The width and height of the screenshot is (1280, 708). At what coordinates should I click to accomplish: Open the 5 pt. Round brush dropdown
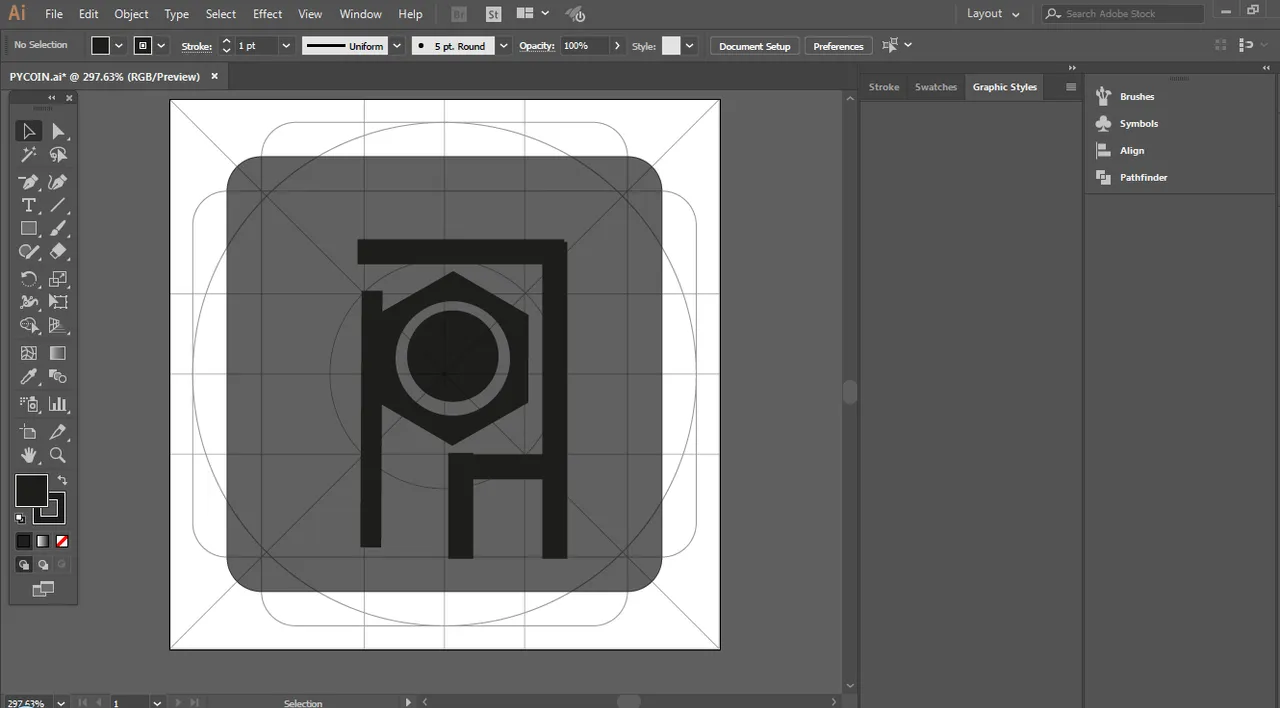[x=503, y=46]
